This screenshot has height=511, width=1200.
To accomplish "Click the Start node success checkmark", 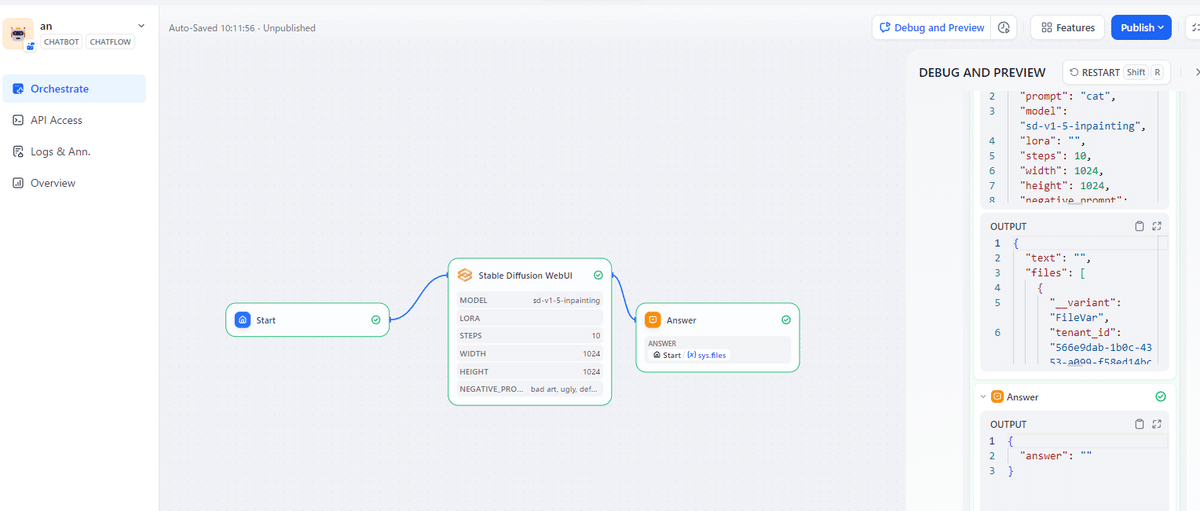I will click(x=376, y=320).
